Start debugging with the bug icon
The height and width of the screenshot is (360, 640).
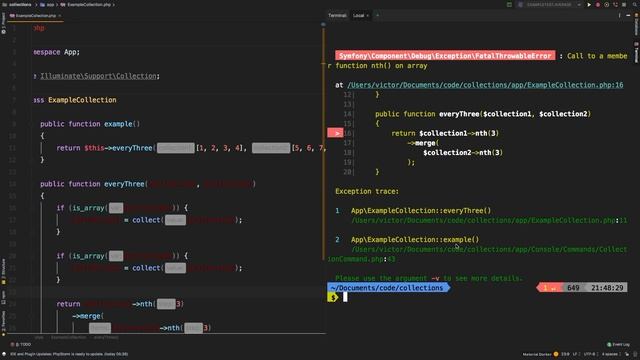(x=598, y=4)
